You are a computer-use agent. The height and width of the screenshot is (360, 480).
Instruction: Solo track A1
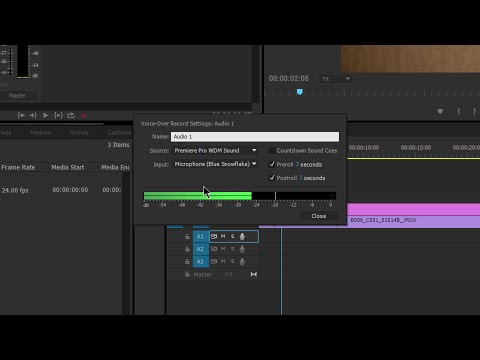[233, 236]
